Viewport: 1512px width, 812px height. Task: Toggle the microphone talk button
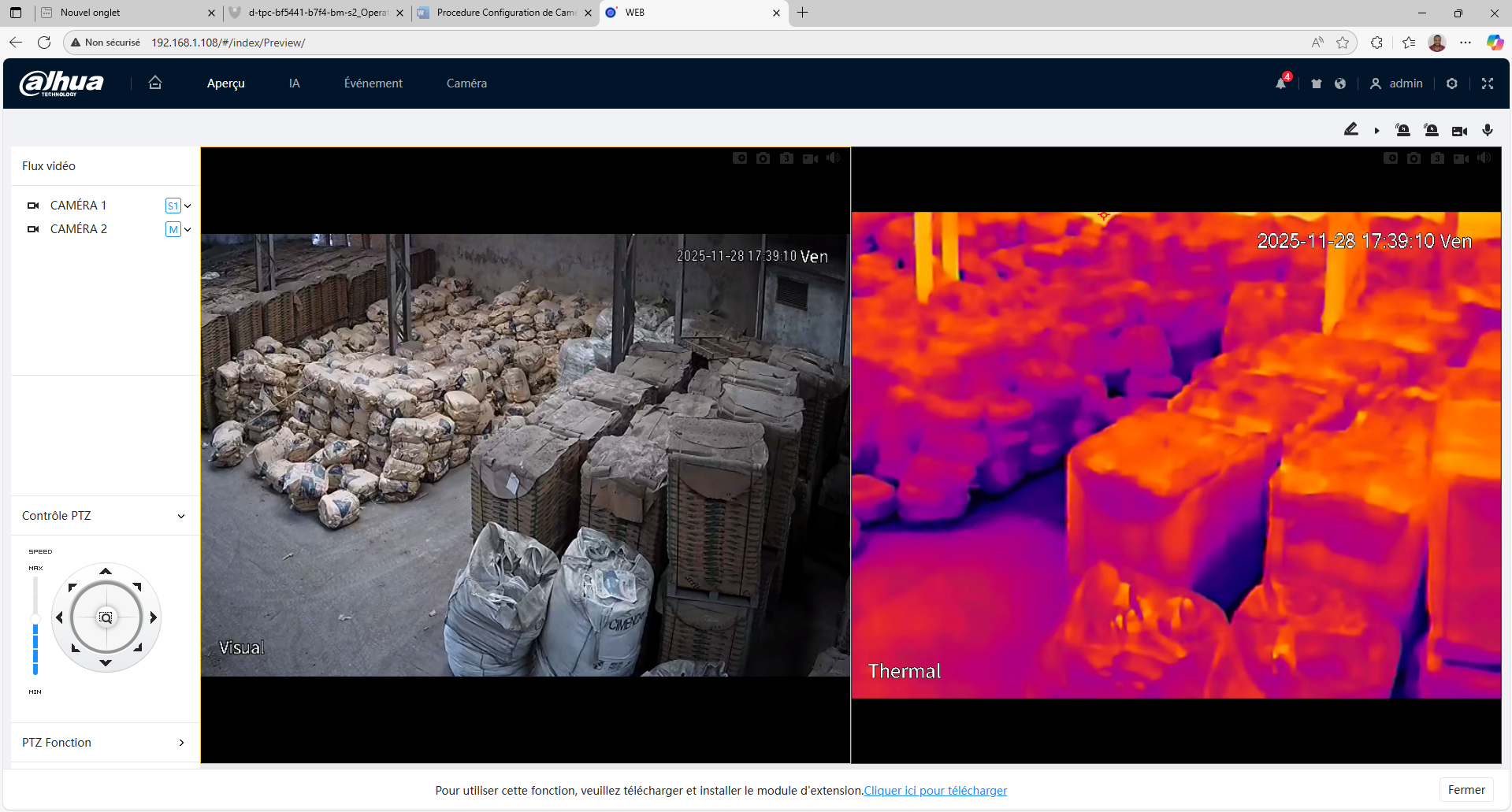click(x=1488, y=131)
